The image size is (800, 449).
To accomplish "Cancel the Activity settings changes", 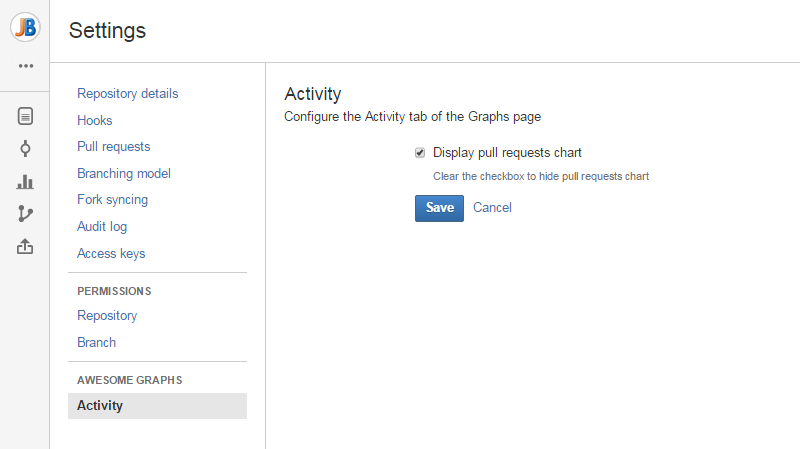I will point(492,208).
